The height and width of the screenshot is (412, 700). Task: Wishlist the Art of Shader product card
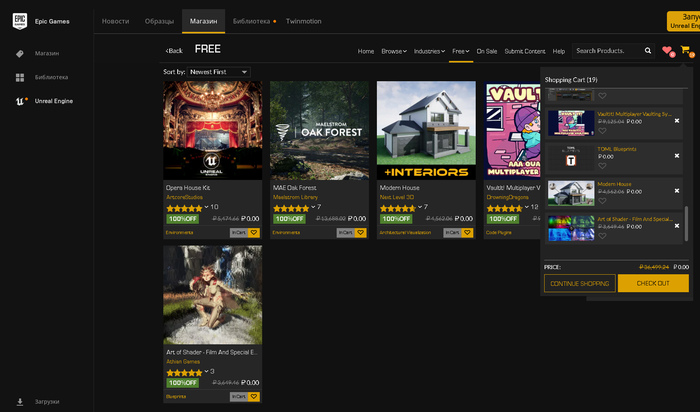point(254,396)
